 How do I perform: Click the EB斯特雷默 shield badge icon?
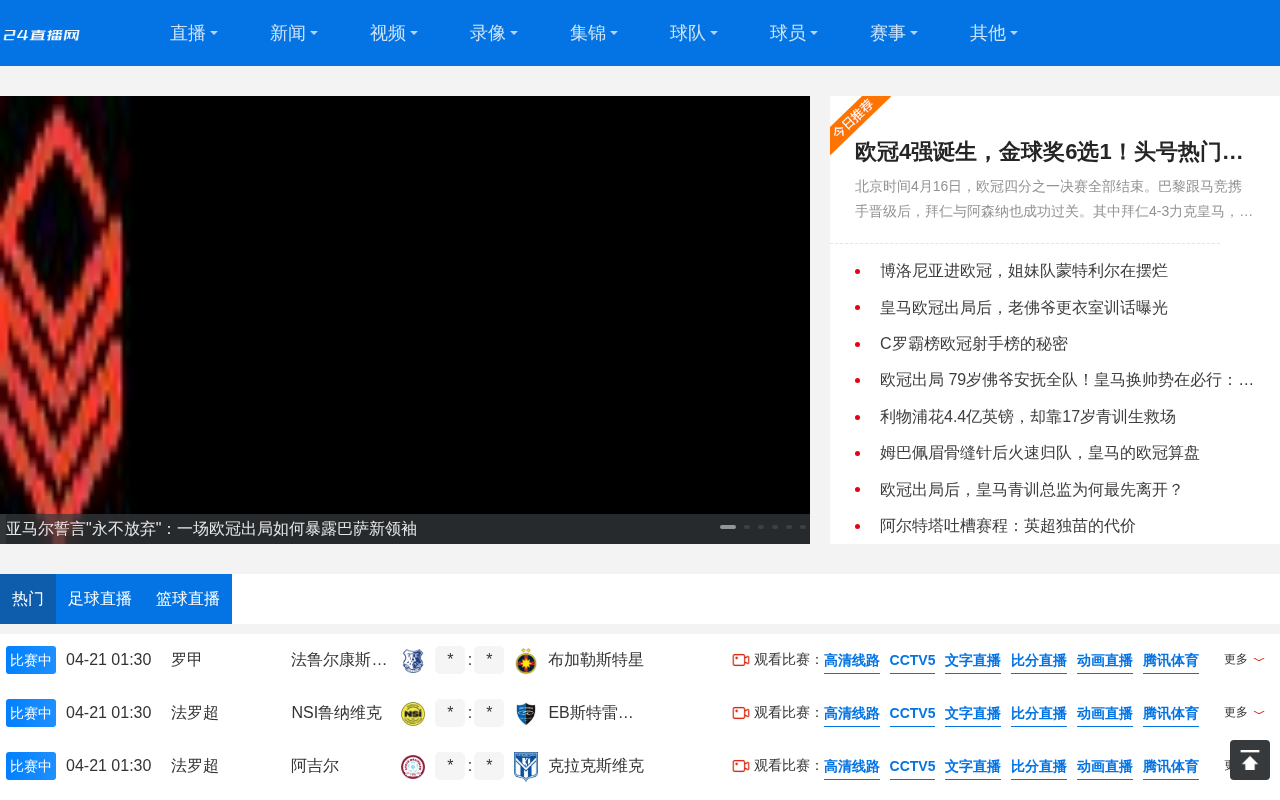tap(526, 714)
